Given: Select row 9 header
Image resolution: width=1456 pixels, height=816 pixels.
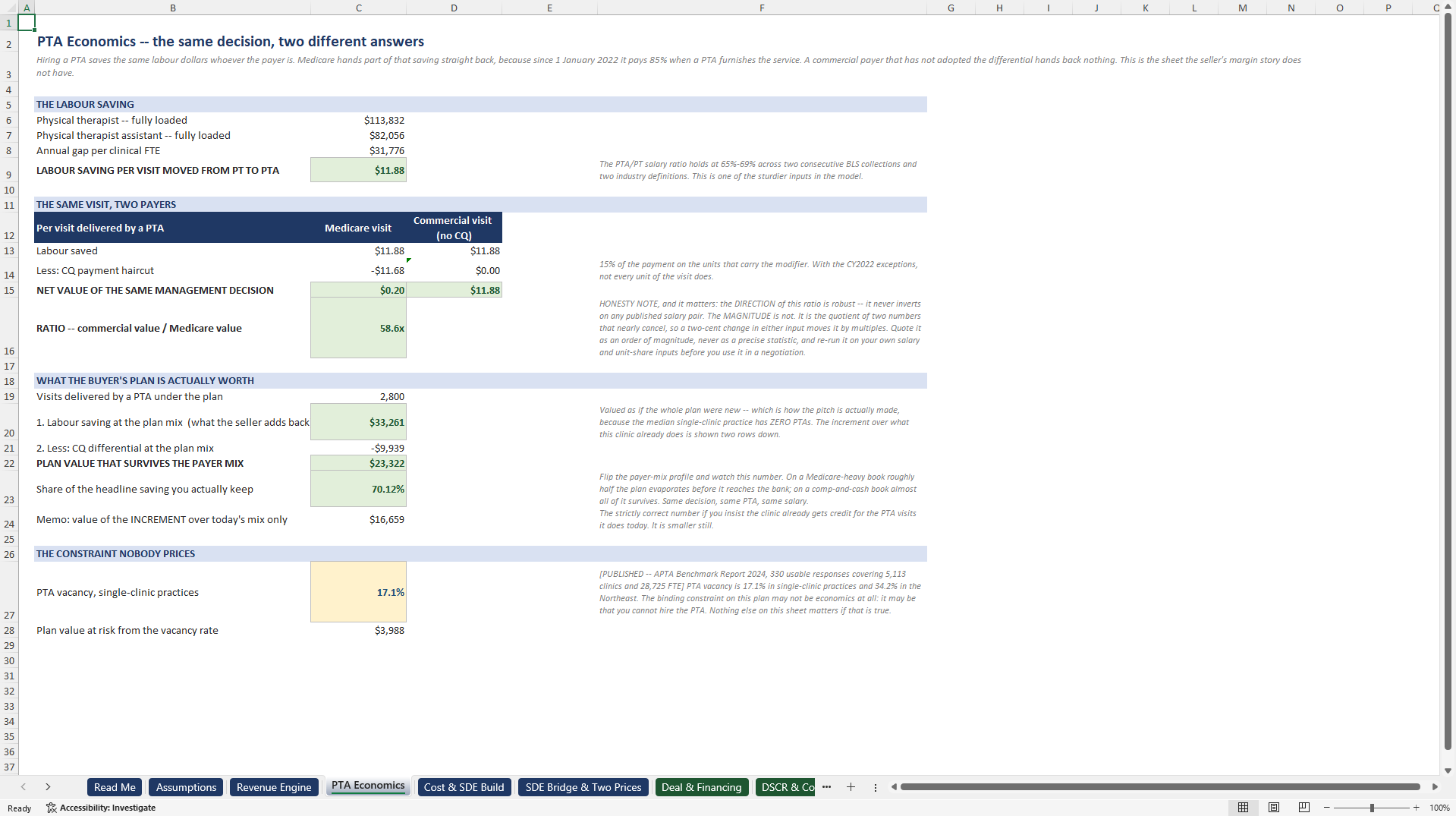Looking at the screenshot, I should [x=9, y=170].
